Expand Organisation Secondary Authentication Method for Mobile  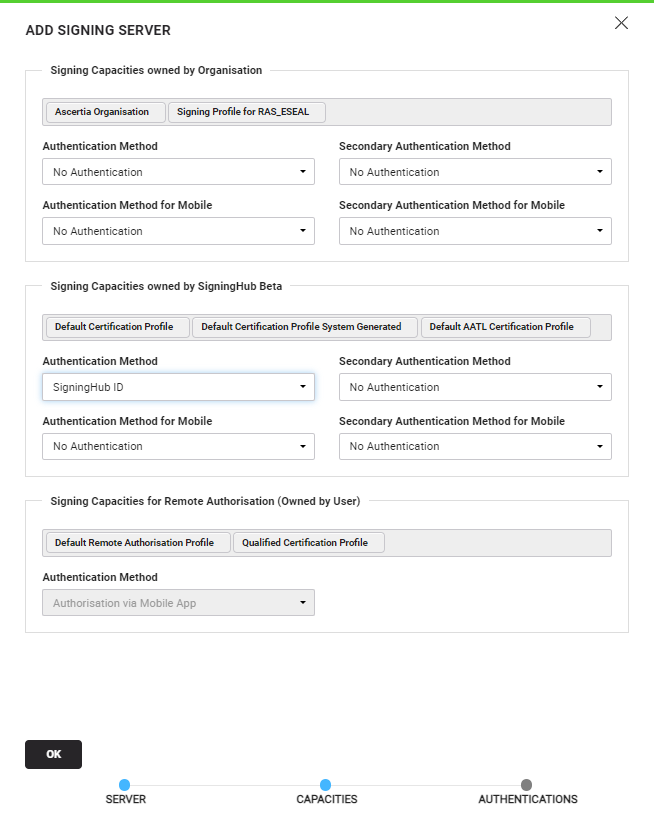point(475,231)
